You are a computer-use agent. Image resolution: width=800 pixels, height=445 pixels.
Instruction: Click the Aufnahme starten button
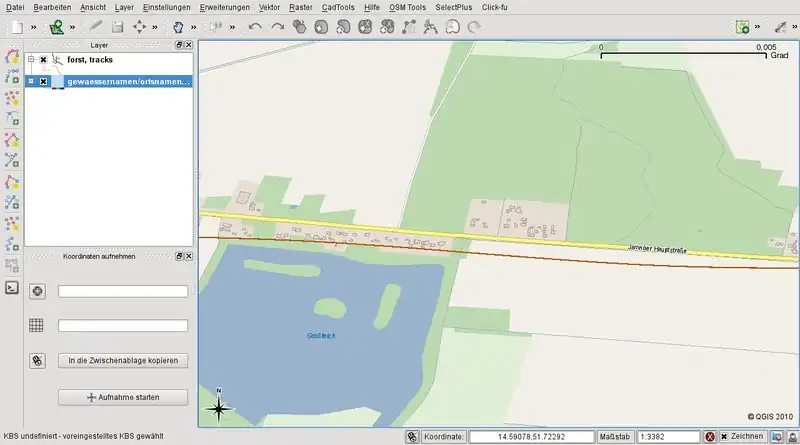(x=123, y=397)
